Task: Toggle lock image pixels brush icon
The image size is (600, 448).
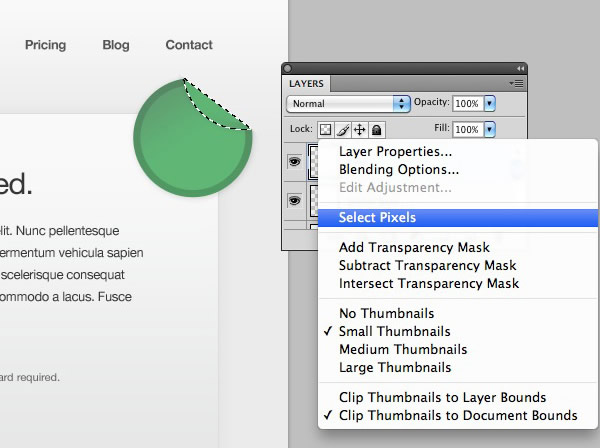Action: 342,130
